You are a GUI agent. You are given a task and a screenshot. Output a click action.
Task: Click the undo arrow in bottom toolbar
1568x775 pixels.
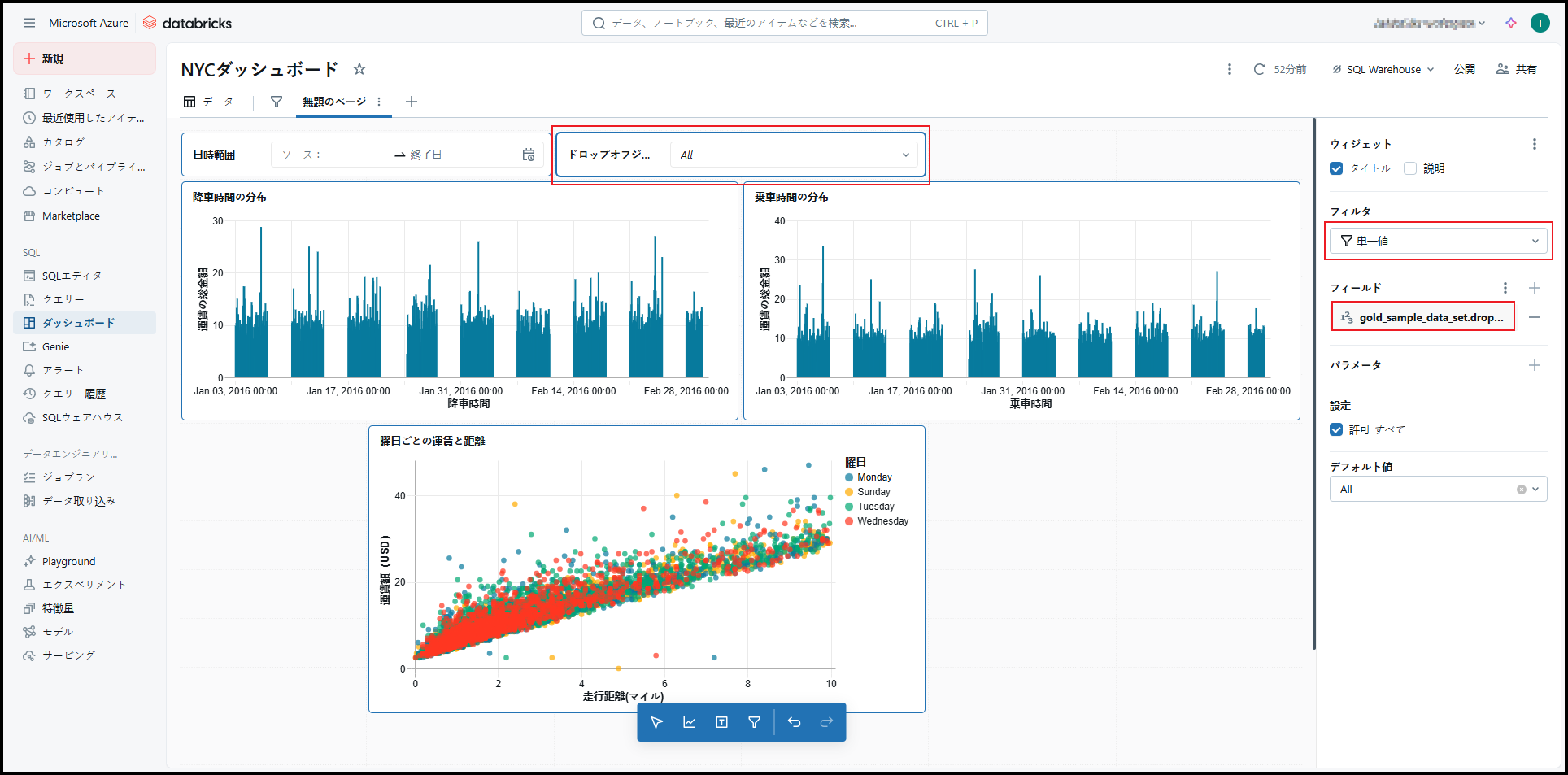pos(795,722)
